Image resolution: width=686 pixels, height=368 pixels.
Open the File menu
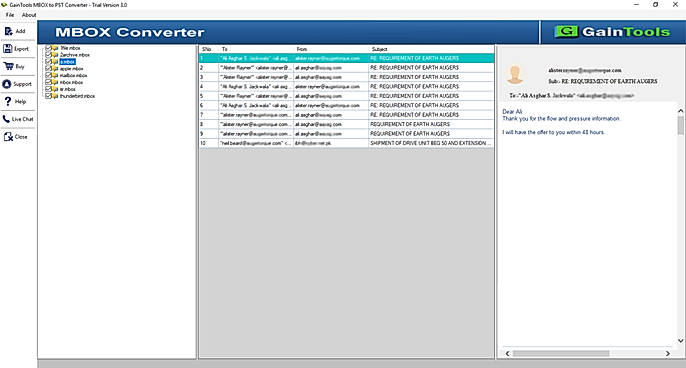(10, 15)
